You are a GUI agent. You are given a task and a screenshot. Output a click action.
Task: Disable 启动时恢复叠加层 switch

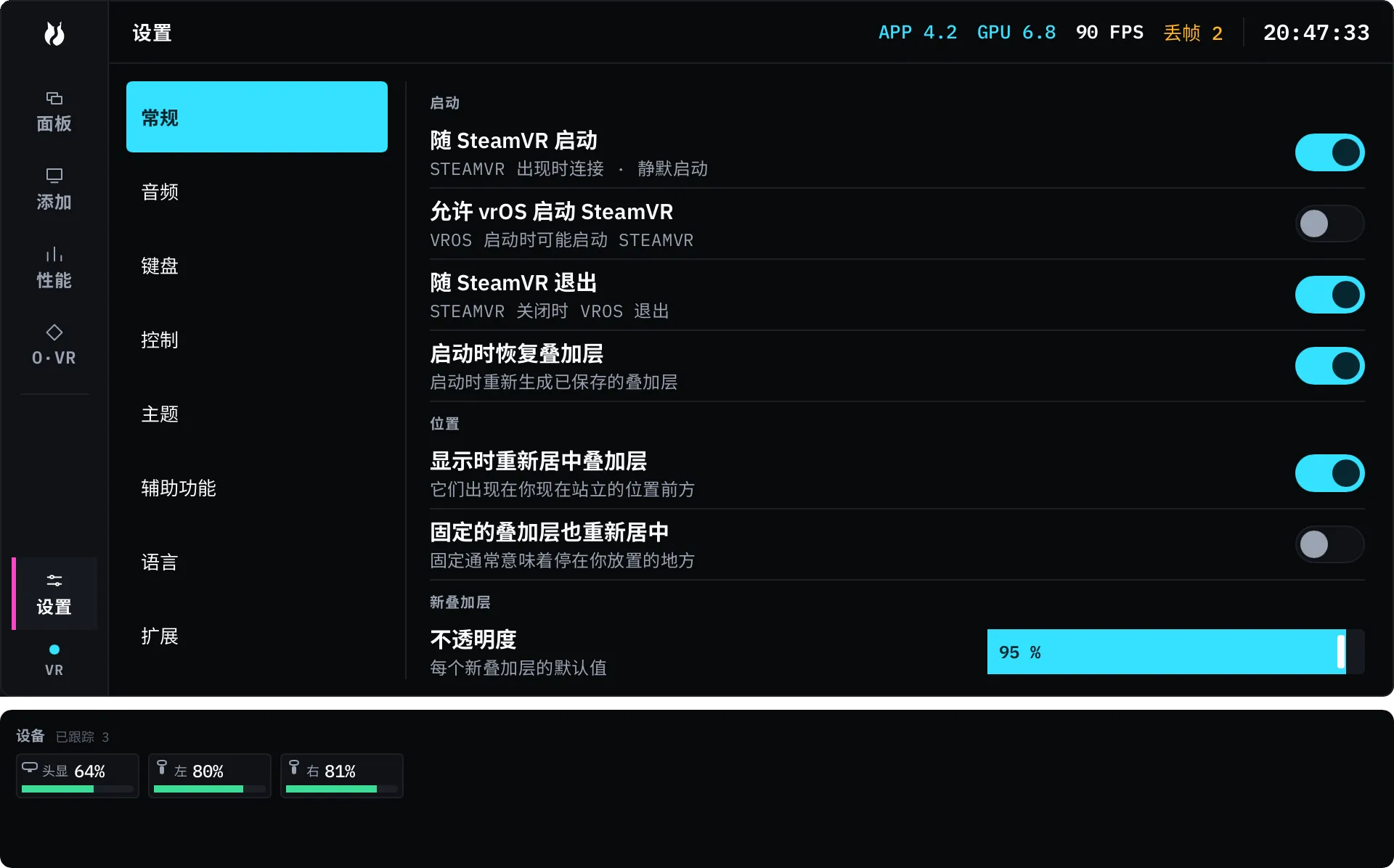(x=1329, y=366)
